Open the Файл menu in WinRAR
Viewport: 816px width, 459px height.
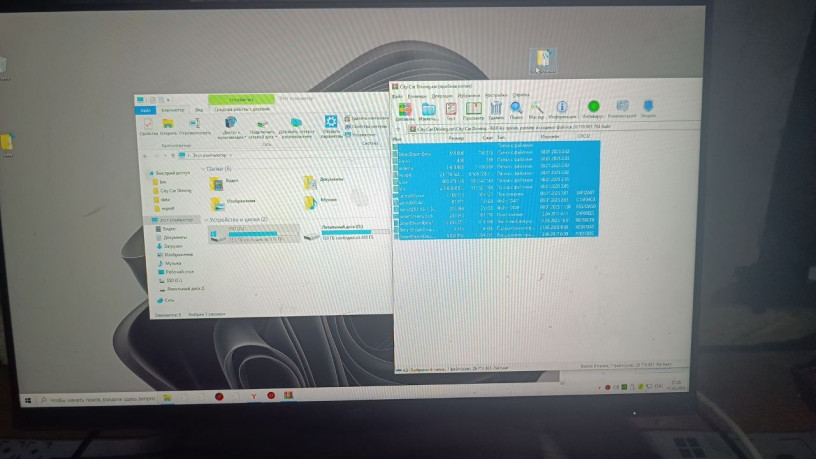tap(398, 96)
